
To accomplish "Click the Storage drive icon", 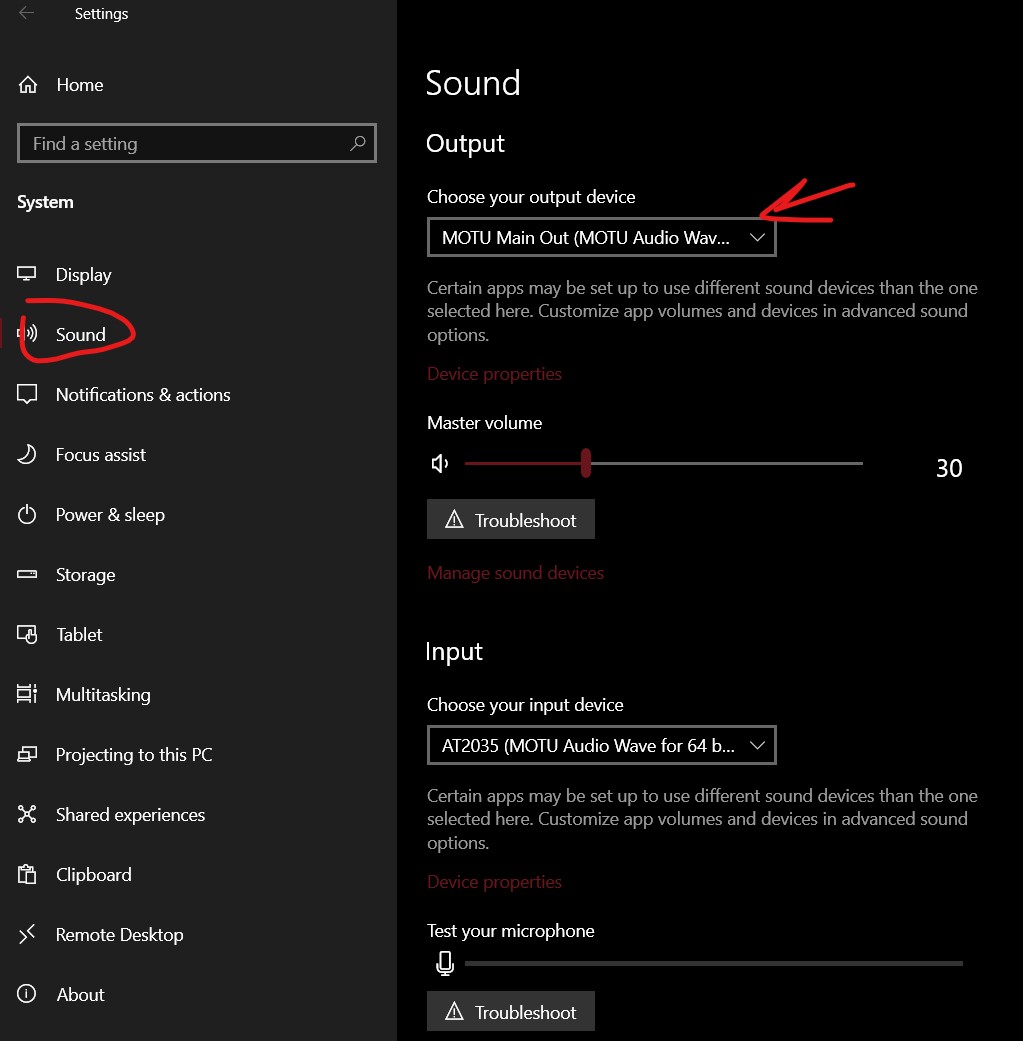I will 27,574.
